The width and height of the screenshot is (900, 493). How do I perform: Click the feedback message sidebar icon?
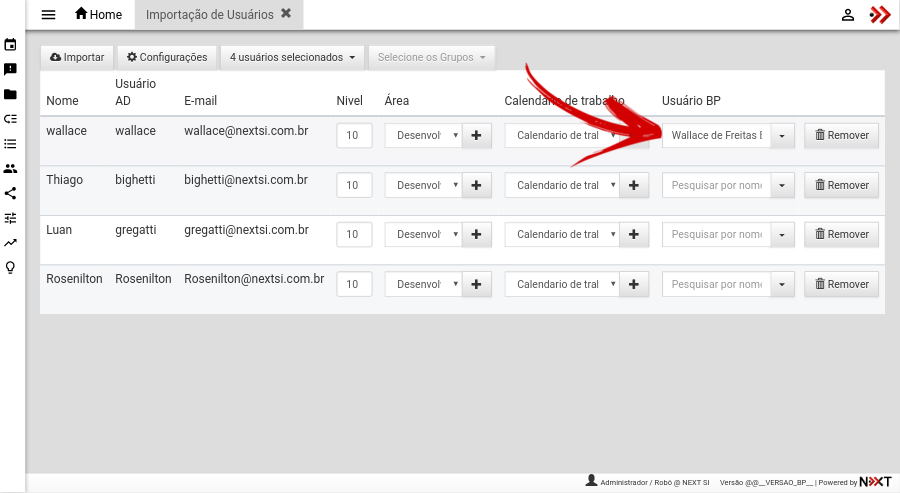pyautogui.click(x=10, y=70)
